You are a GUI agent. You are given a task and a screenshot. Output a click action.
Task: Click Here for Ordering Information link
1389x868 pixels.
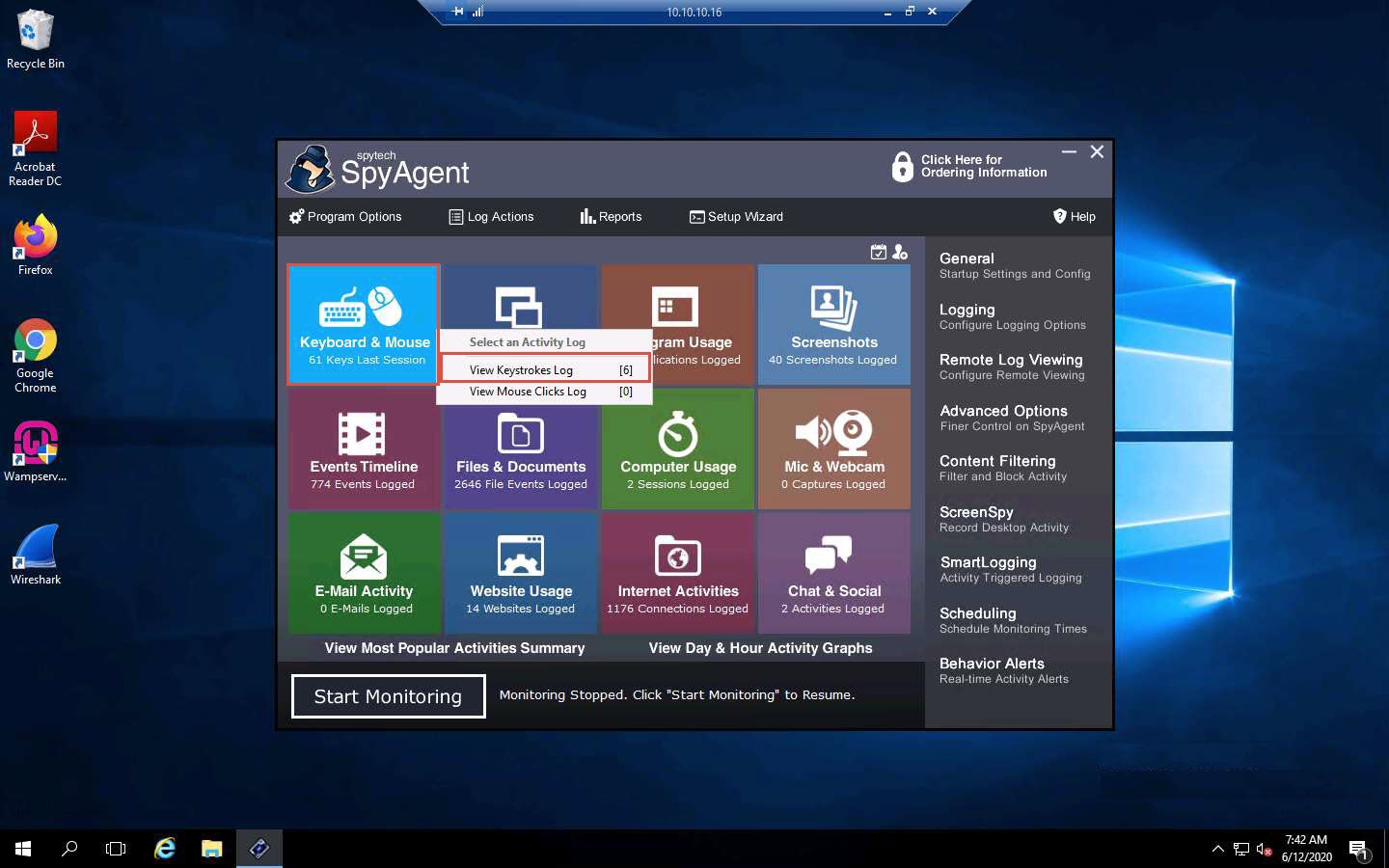984,166
